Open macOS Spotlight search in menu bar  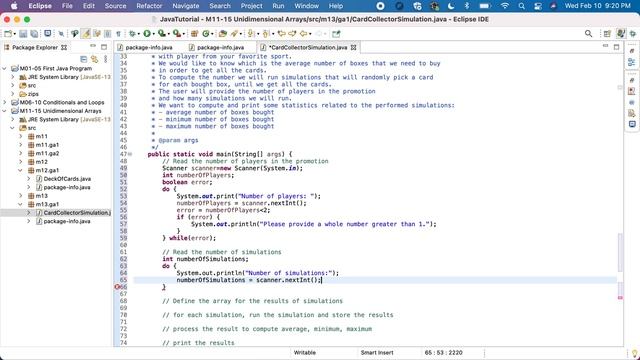click(521, 6)
